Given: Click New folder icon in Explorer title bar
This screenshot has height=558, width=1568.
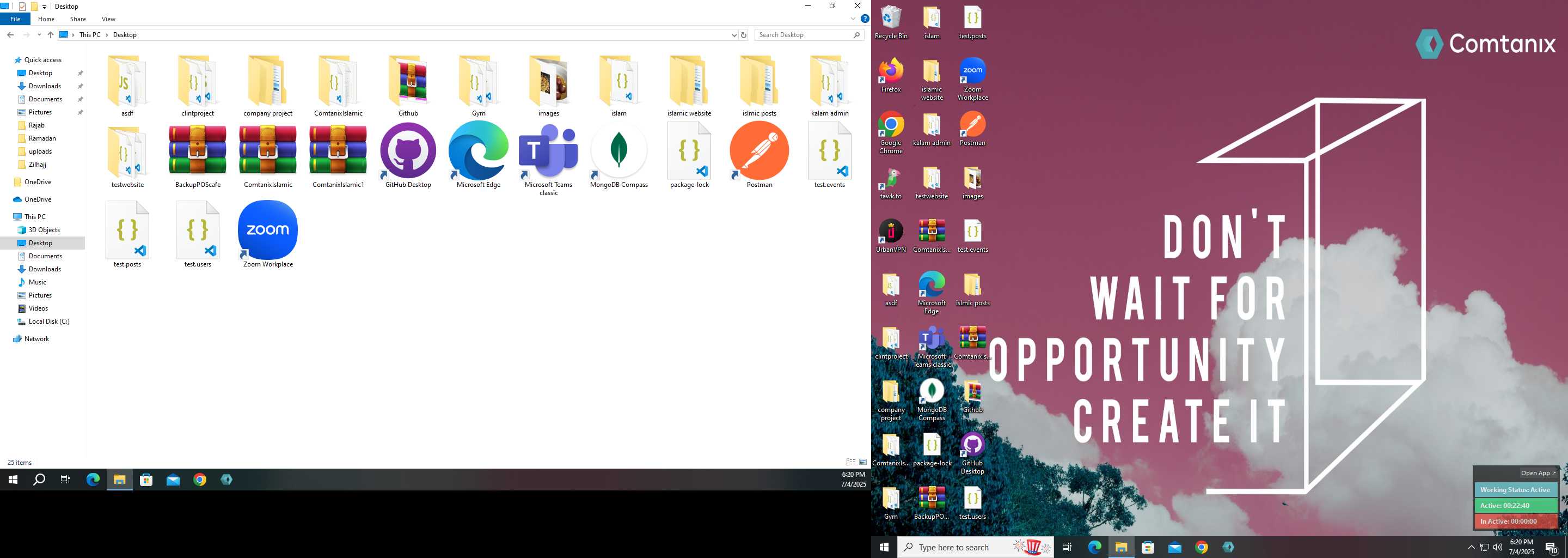Looking at the screenshot, I should [34, 7].
